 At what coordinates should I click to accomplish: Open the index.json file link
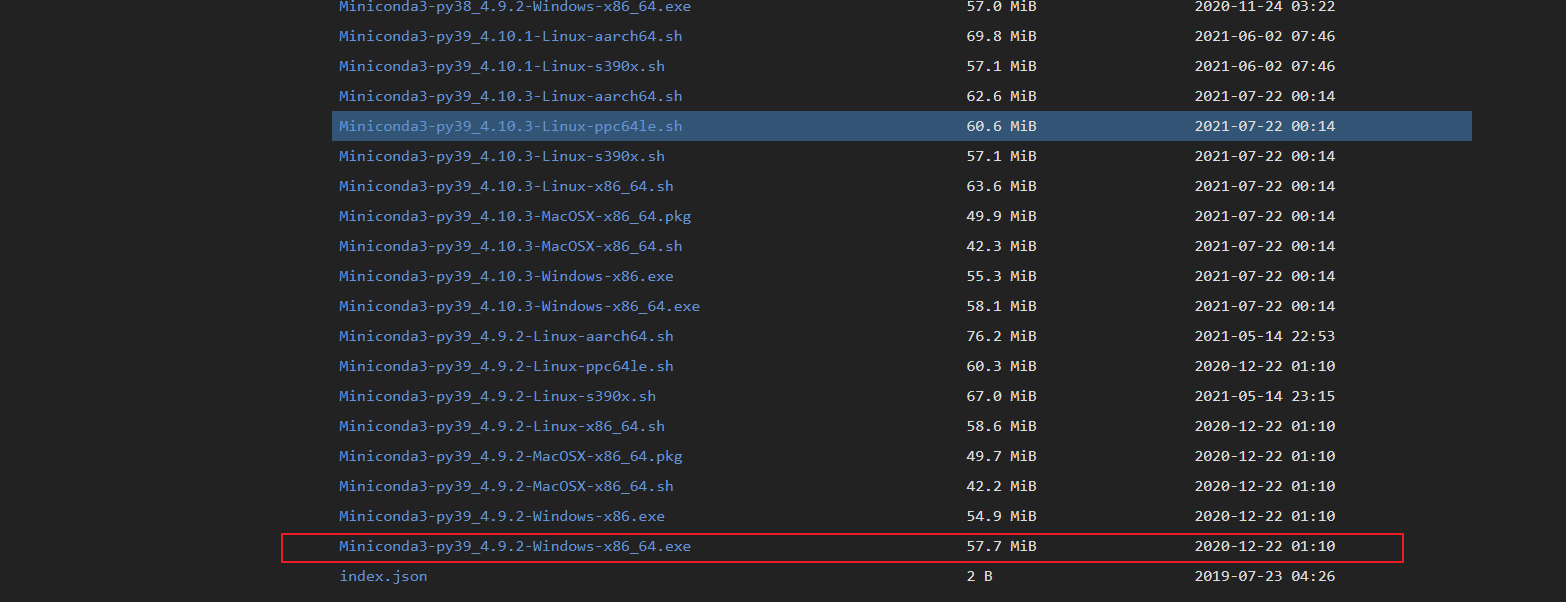(383, 576)
